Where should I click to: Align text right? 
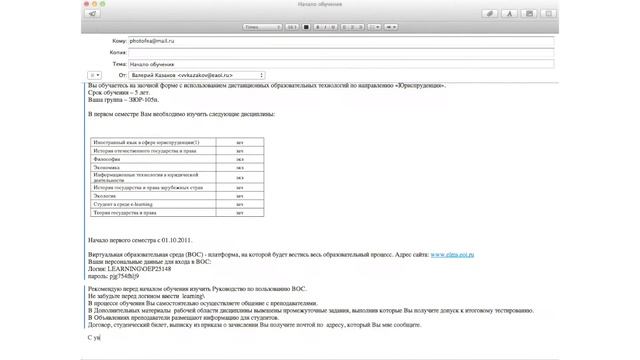[x=360, y=27]
